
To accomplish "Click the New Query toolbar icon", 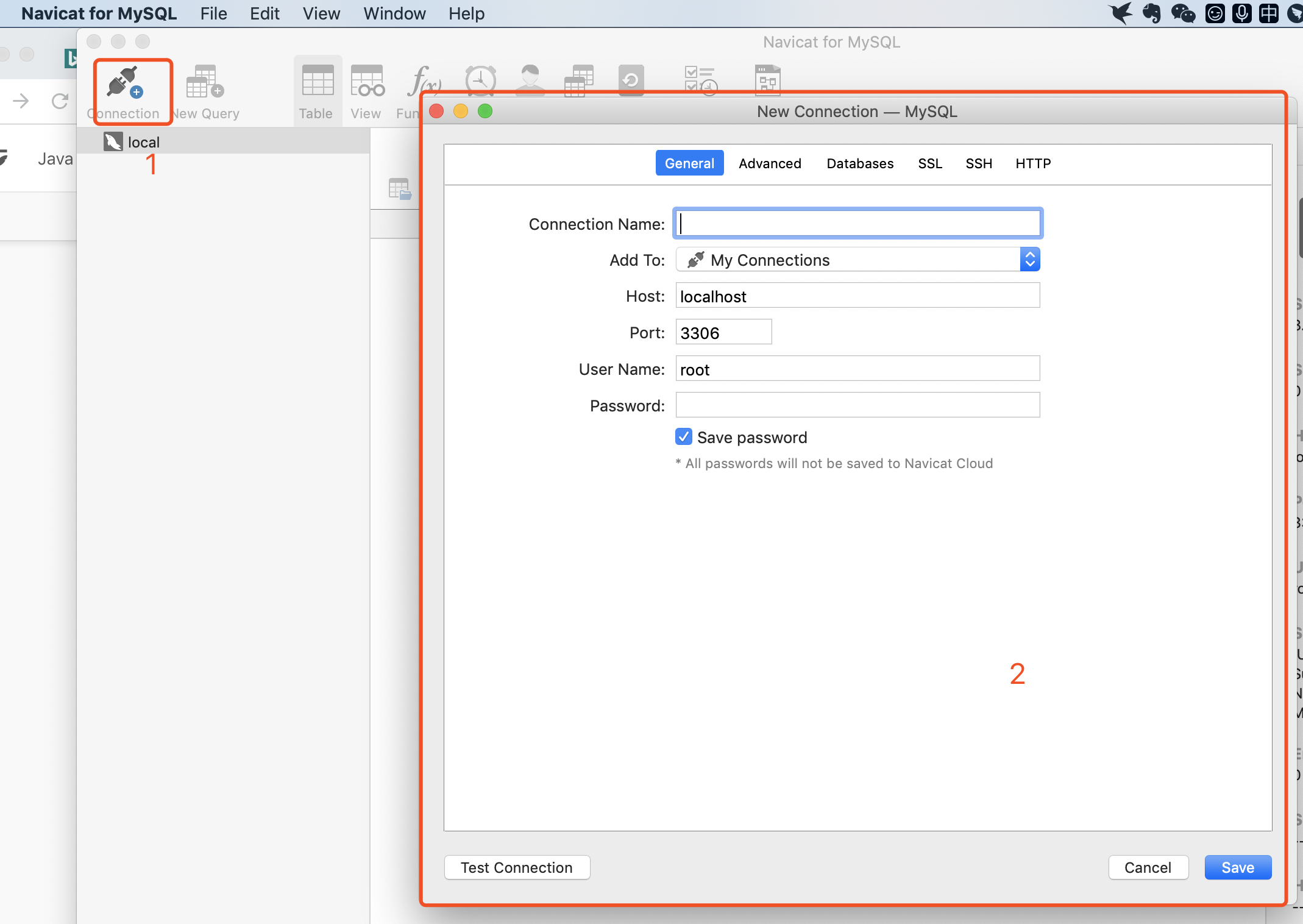I will click(x=205, y=83).
